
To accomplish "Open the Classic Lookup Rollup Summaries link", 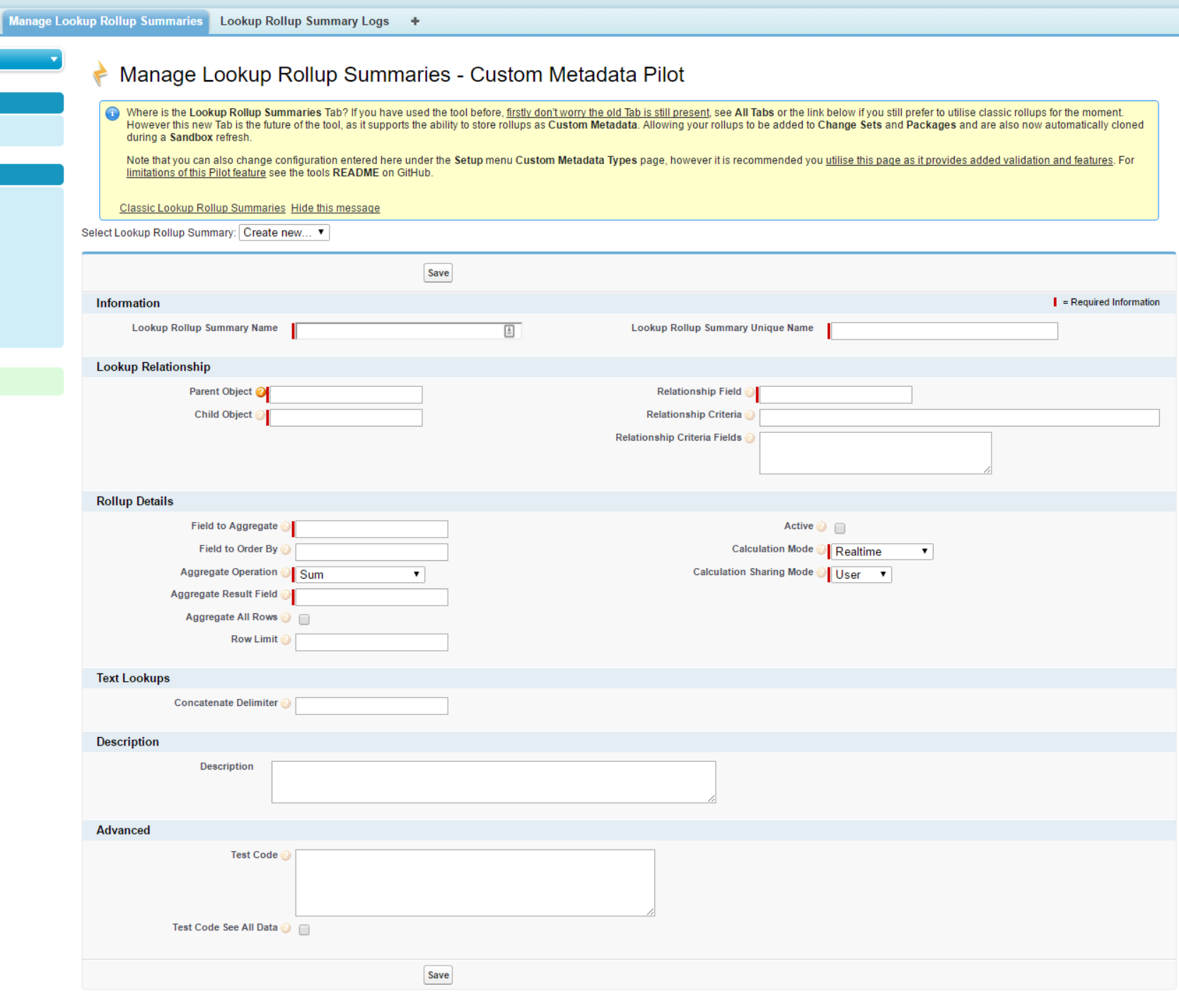I will tap(202, 208).
